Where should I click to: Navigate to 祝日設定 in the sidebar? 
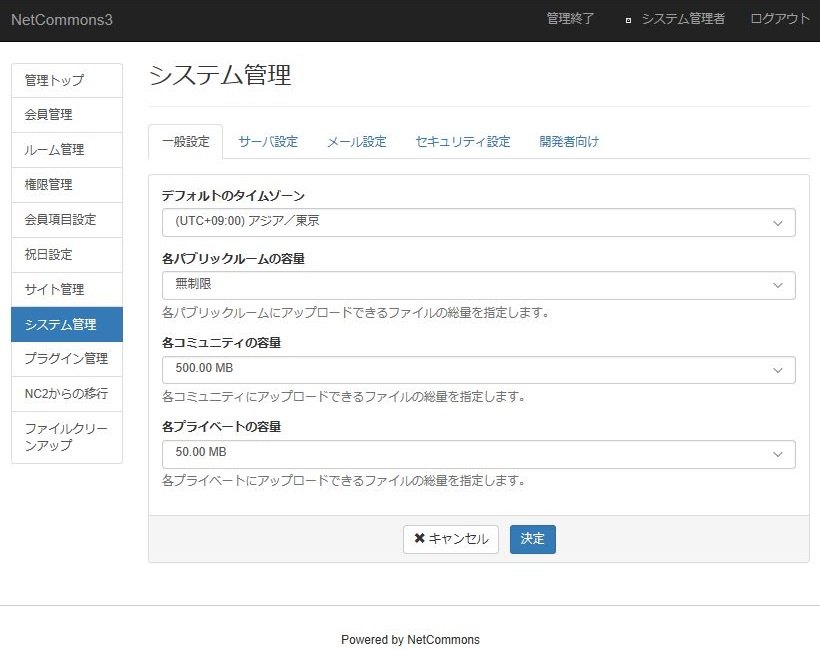click(x=67, y=254)
